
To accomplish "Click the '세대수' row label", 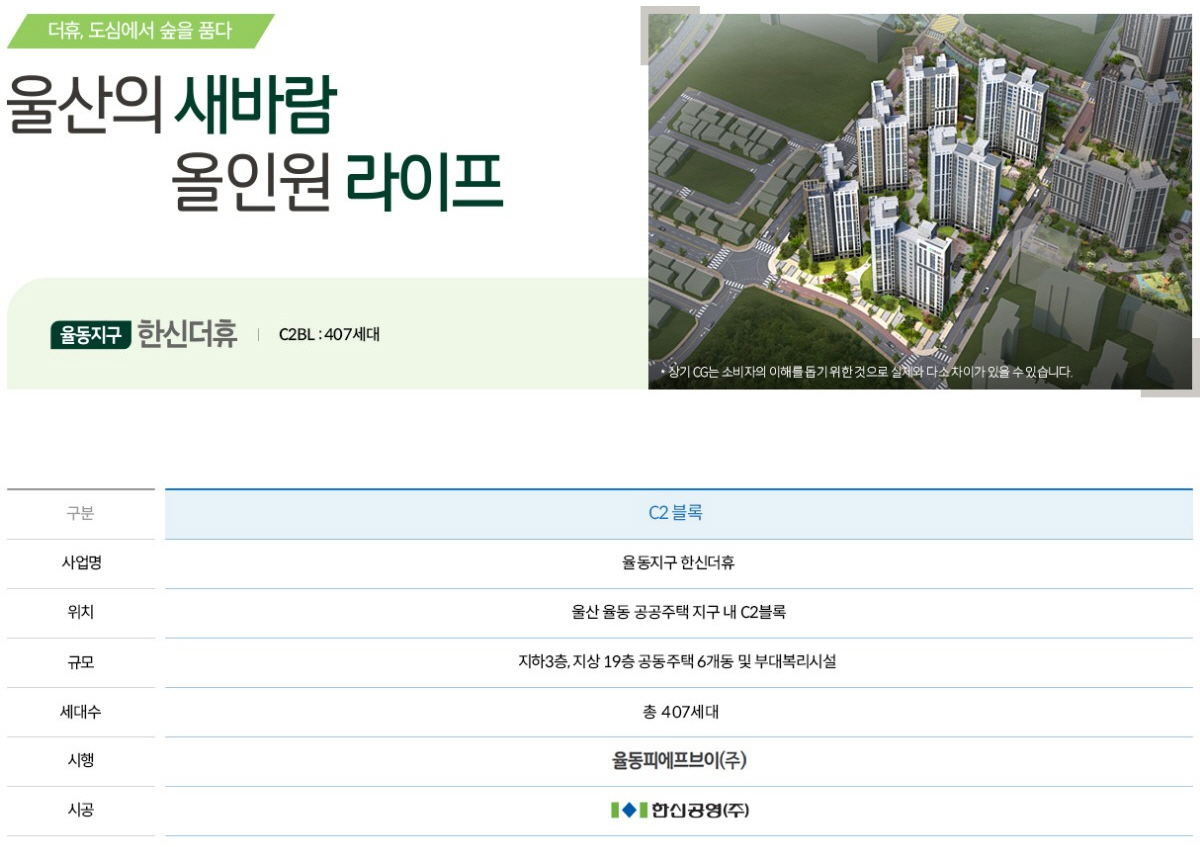I will tap(81, 712).
